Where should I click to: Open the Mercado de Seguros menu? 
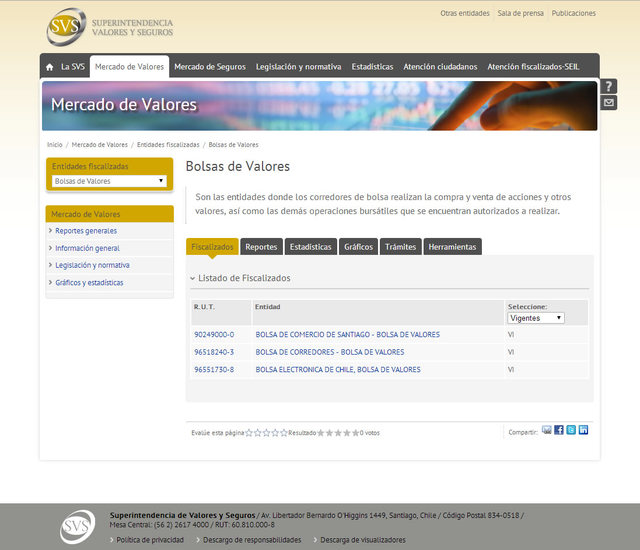pyautogui.click(x=210, y=67)
